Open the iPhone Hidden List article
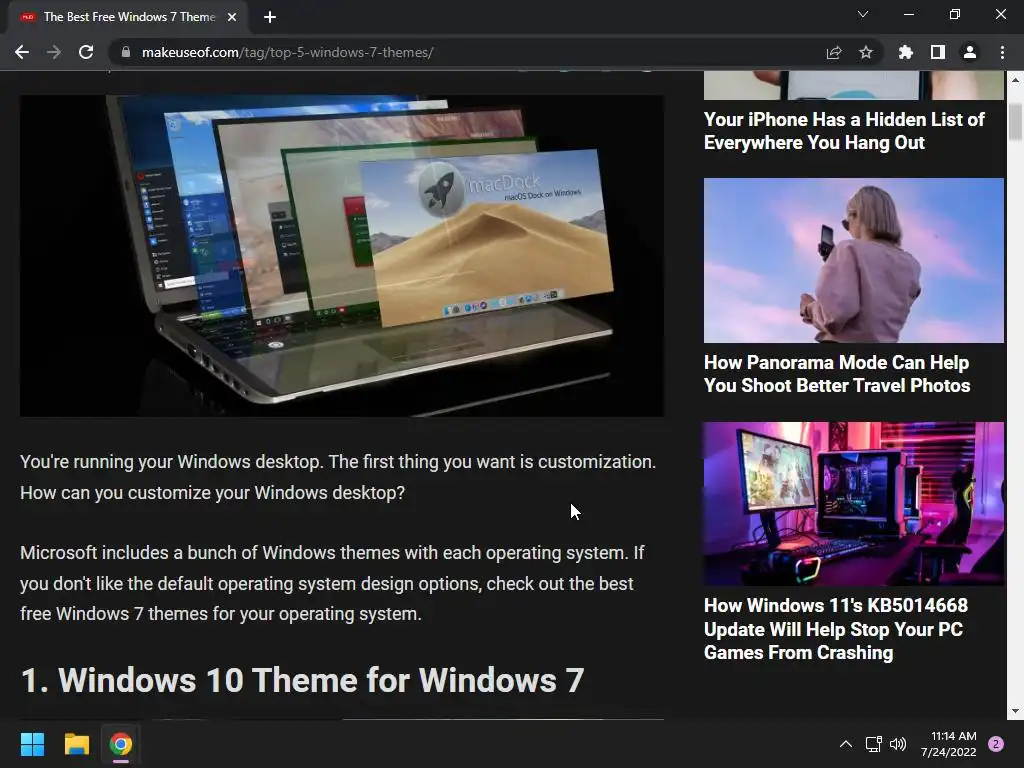The image size is (1024, 768). click(844, 131)
